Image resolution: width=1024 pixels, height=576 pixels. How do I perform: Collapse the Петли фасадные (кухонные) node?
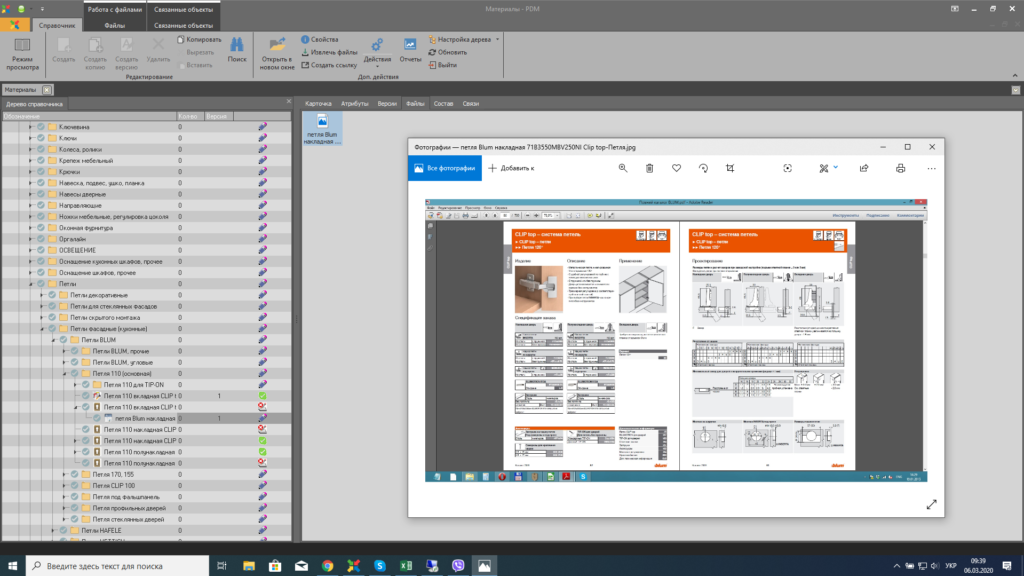tap(42, 329)
